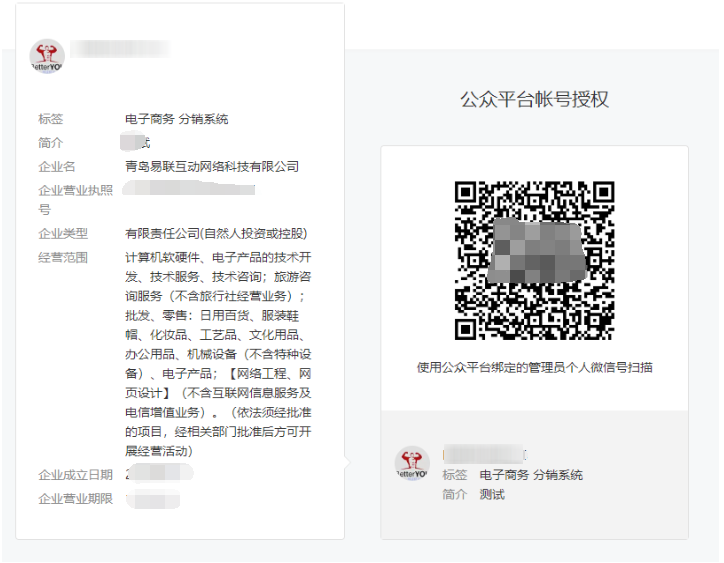The width and height of the screenshot is (724, 563).
Task: Click the top-right finder square of QR code
Action: [x=596, y=199]
